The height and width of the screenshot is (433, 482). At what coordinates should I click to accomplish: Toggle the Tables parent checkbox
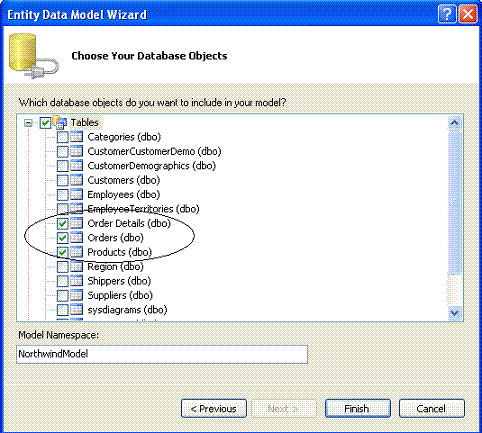click(x=45, y=123)
